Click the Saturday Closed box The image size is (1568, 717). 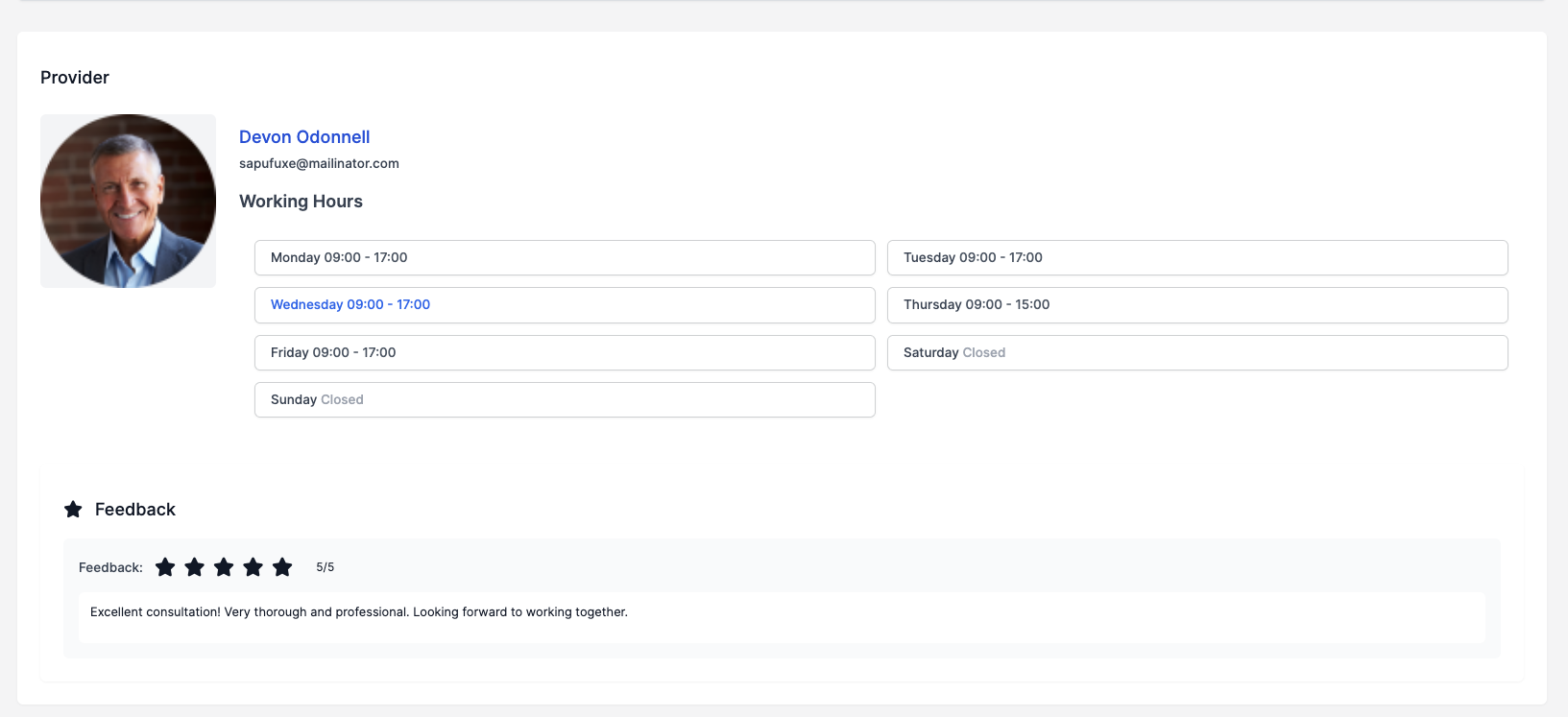pyautogui.click(x=1197, y=352)
